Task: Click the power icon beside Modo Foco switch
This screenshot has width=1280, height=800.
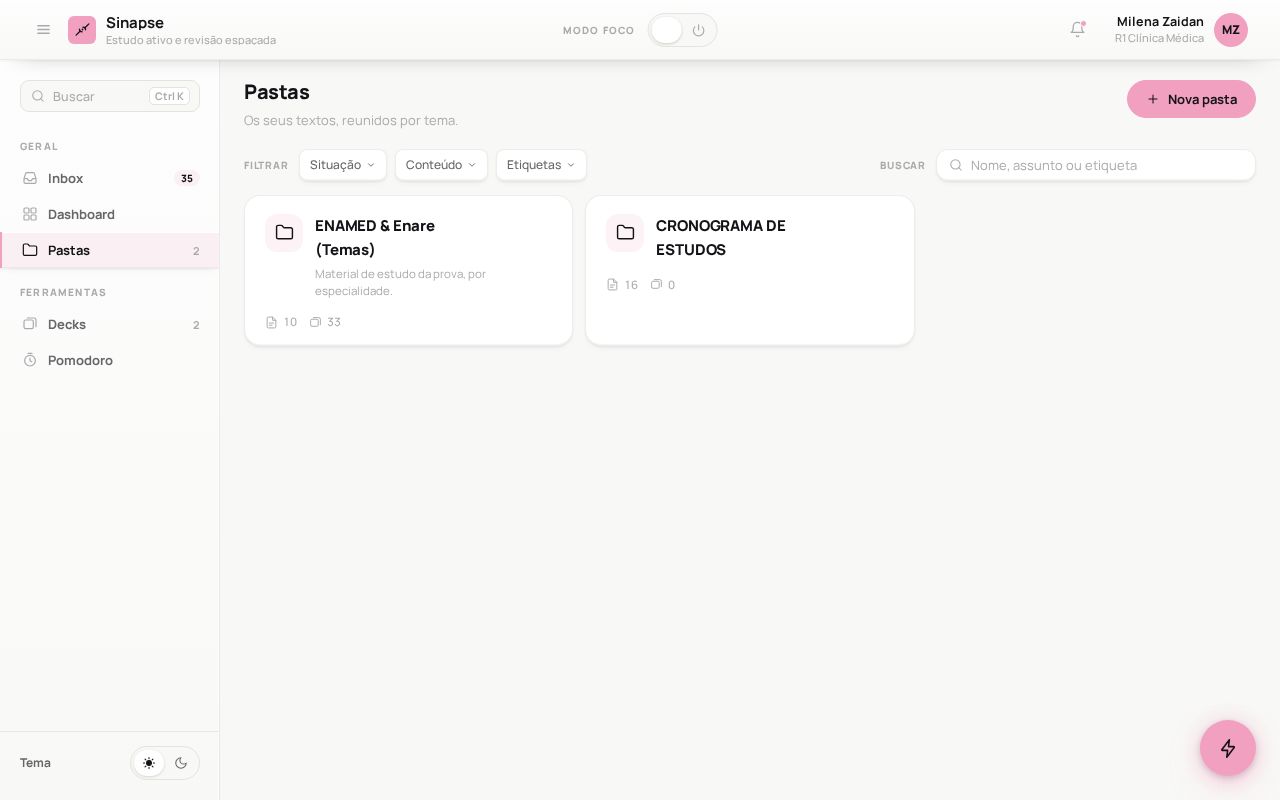Action: (x=699, y=30)
